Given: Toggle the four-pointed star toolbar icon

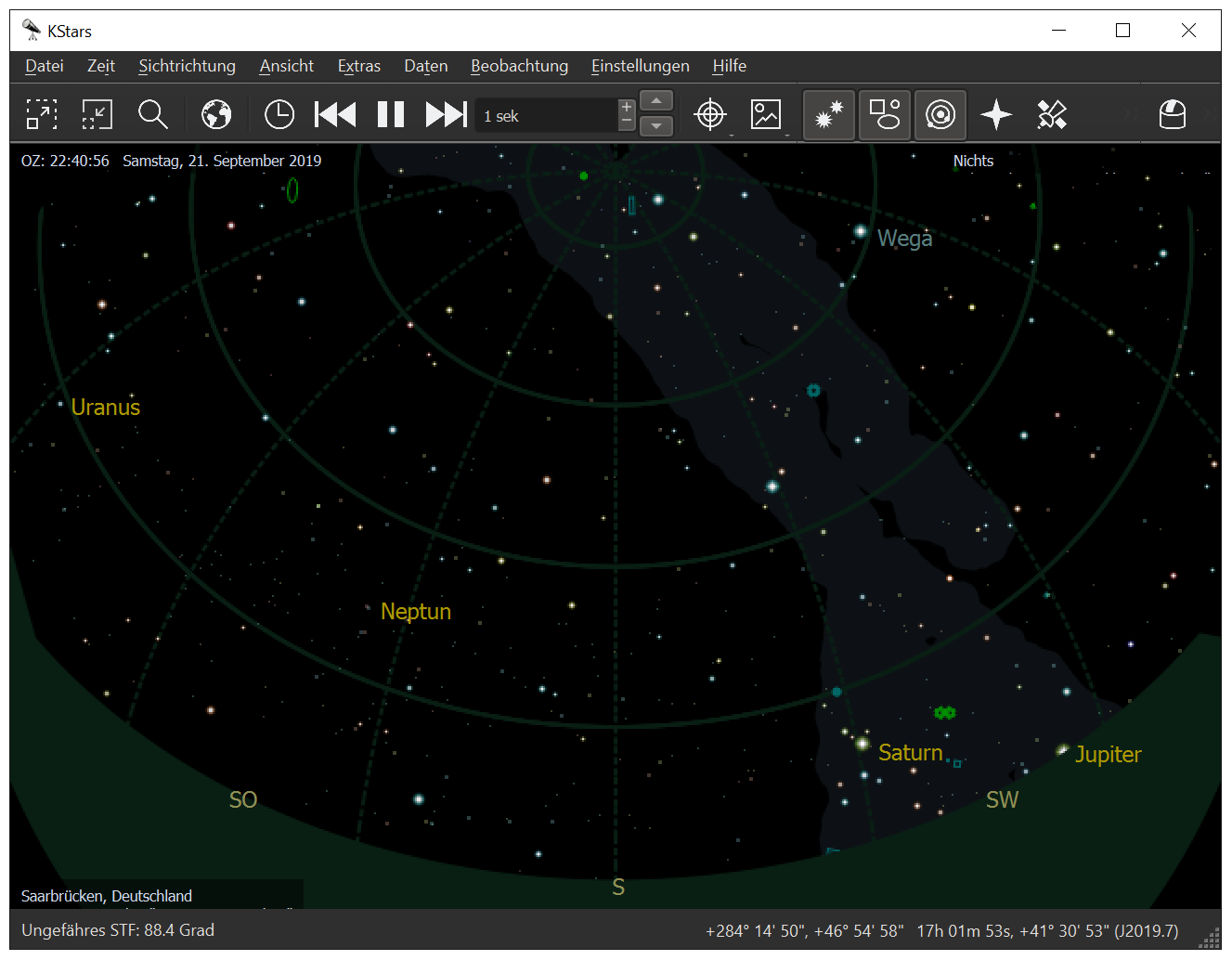Looking at the screenshot, I should [996, 114].
